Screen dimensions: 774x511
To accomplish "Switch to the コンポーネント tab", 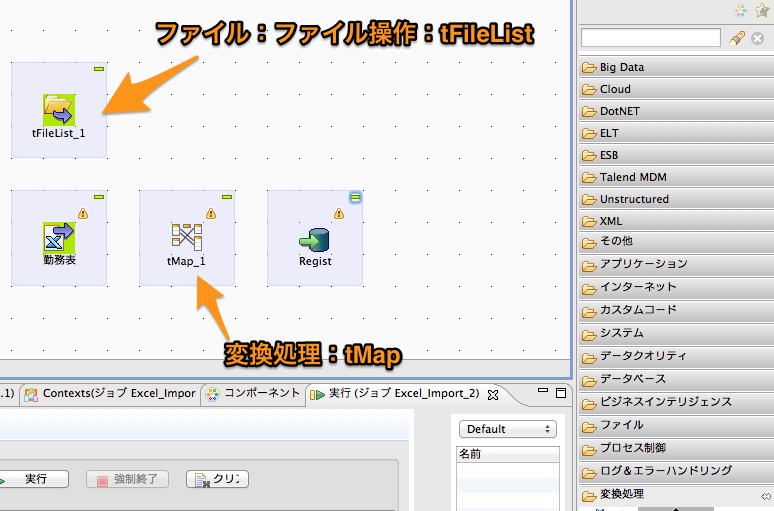I will 253,394.
